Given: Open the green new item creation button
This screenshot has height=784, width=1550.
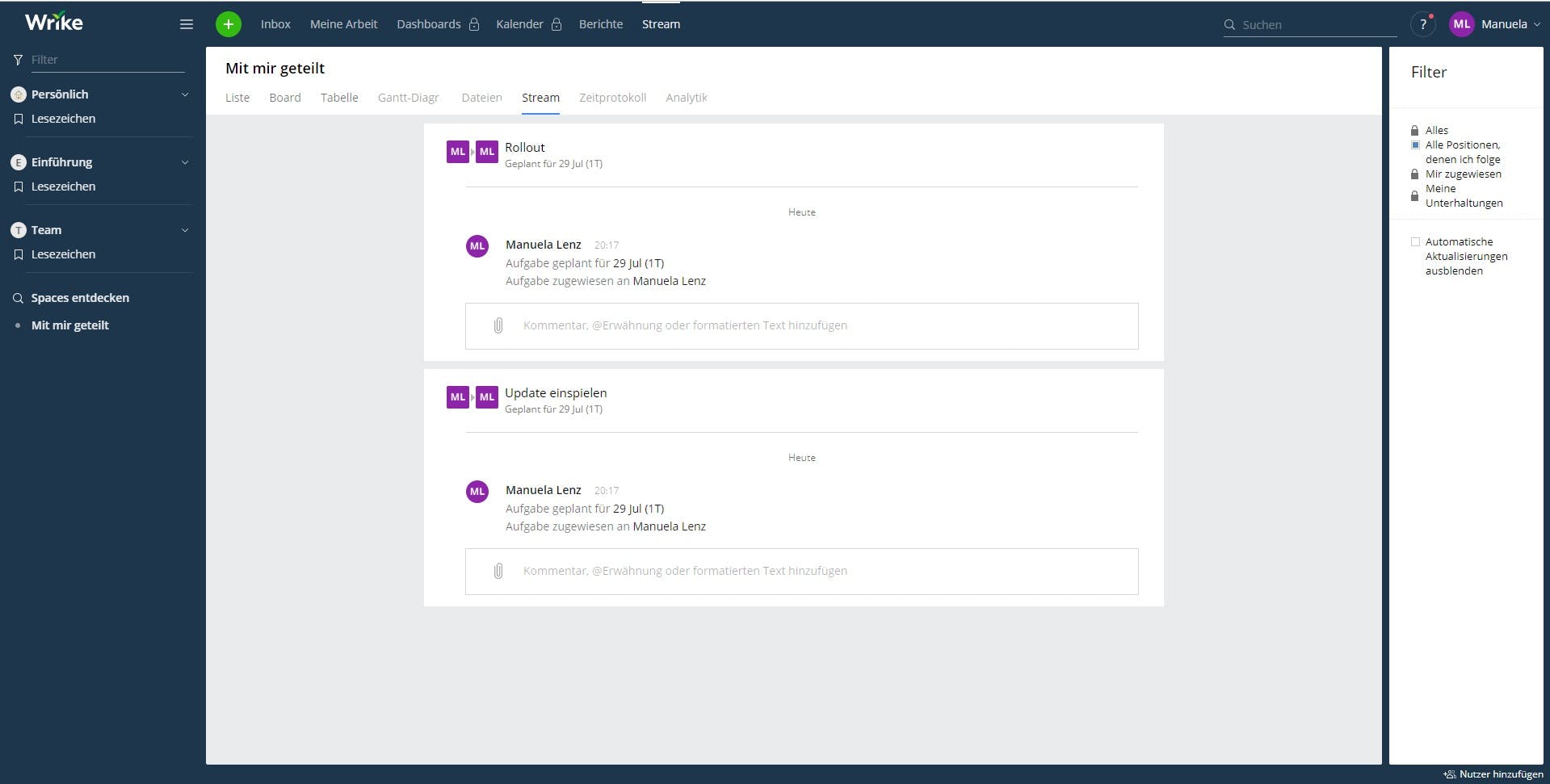Looking at the screenshot, I should coord(229,23).
